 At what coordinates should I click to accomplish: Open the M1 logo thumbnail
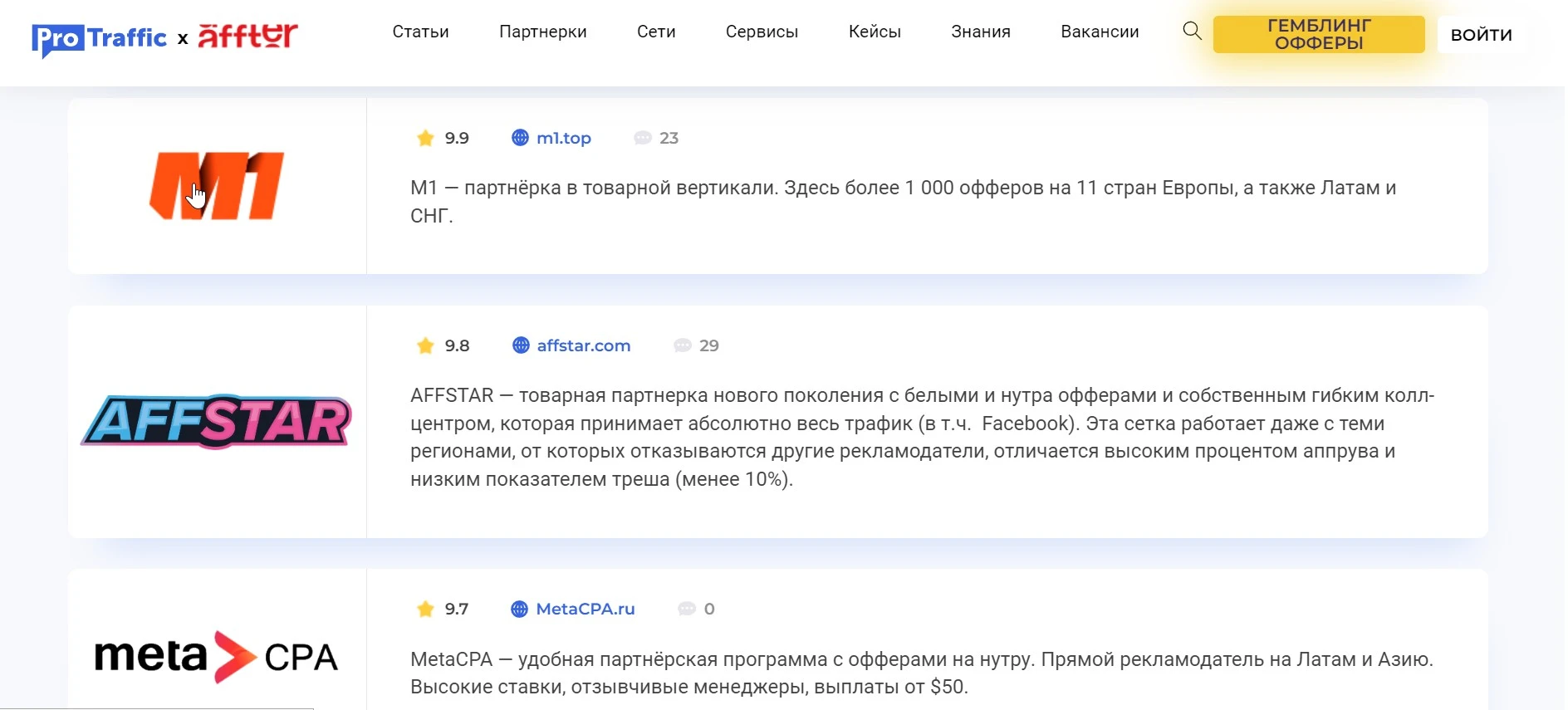tap(217, 186)
